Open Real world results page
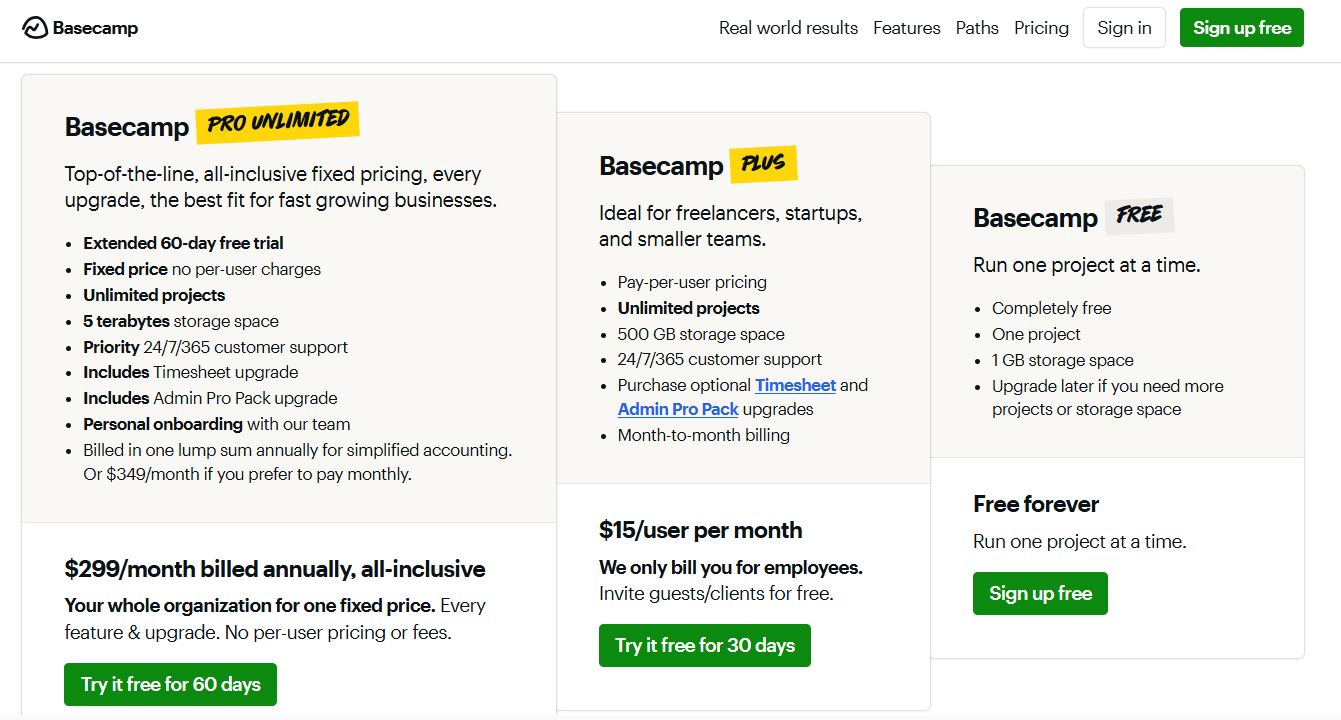The height and width of the screenshot is (720, 1341). coord(788,28)
